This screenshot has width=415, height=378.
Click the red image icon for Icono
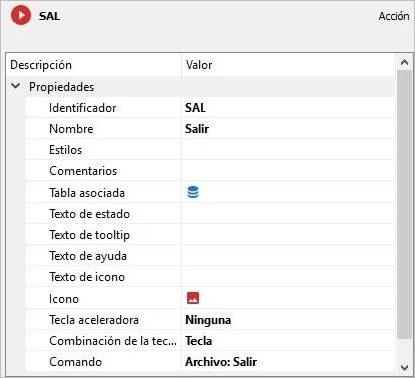(193, 298)
